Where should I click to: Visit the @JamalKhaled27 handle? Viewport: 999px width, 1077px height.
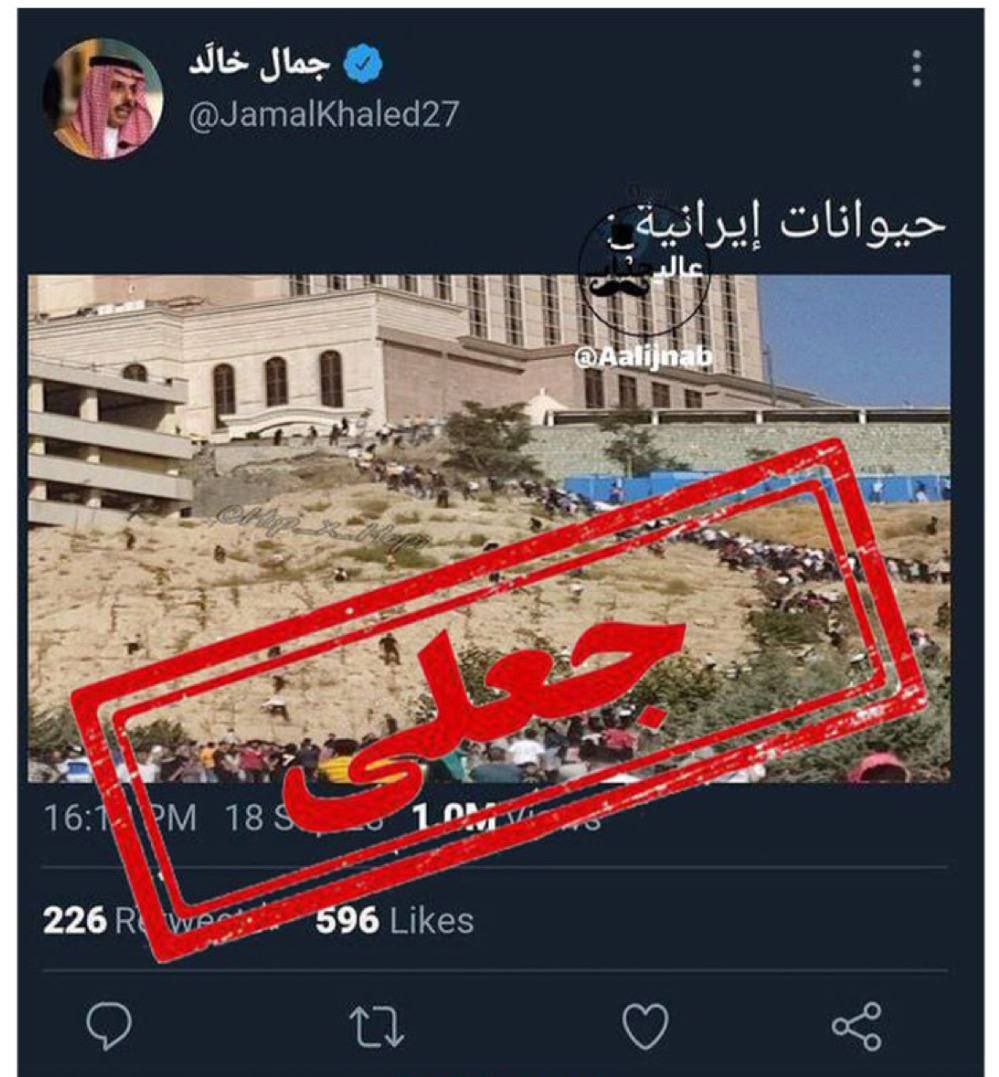tap(323, 114)
